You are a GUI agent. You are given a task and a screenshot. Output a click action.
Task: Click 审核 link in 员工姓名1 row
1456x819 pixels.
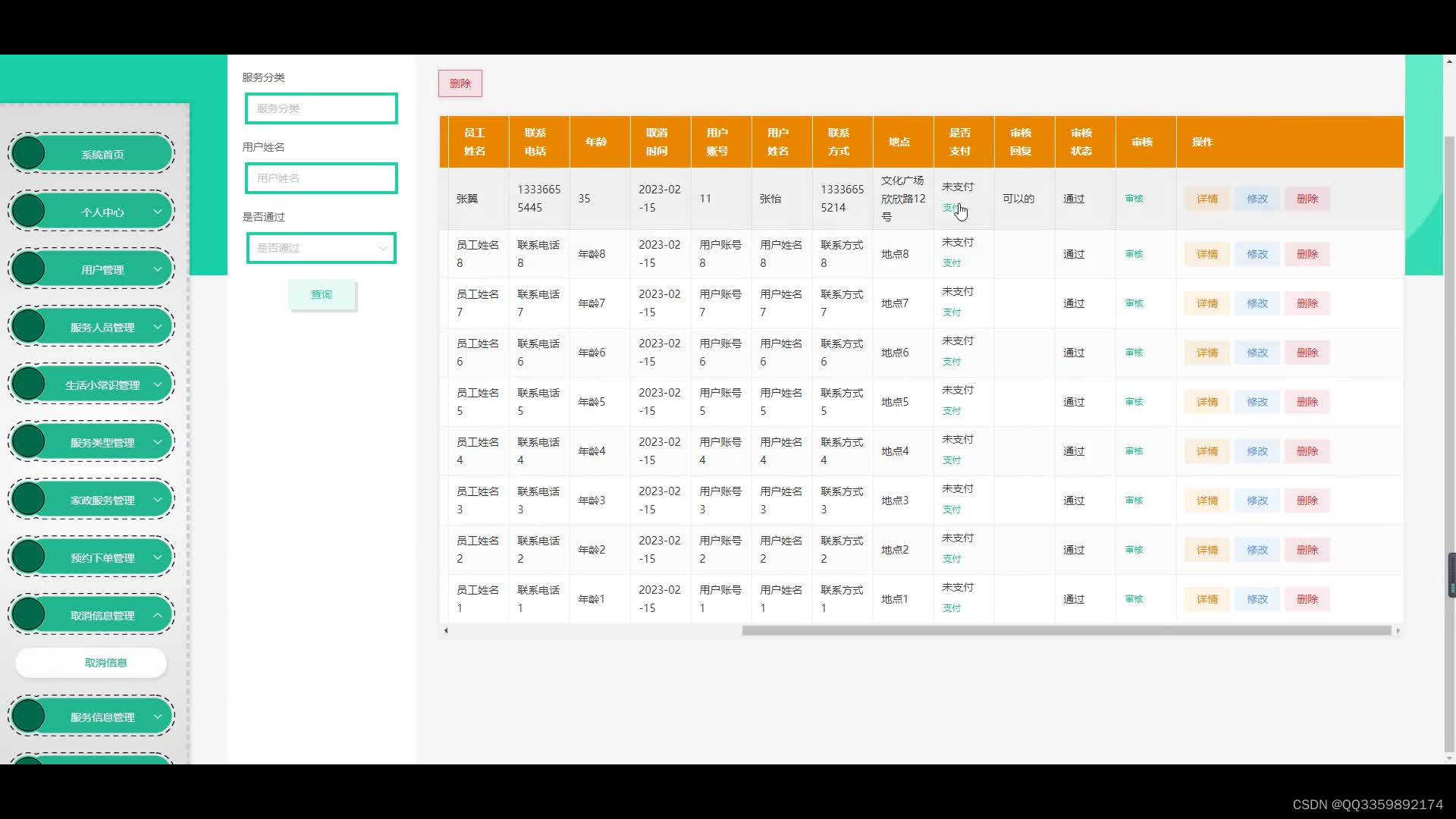pos(1134,599)
